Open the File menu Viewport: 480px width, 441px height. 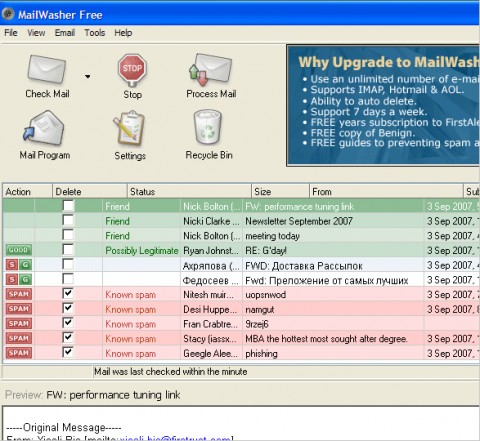click(11, 33)
